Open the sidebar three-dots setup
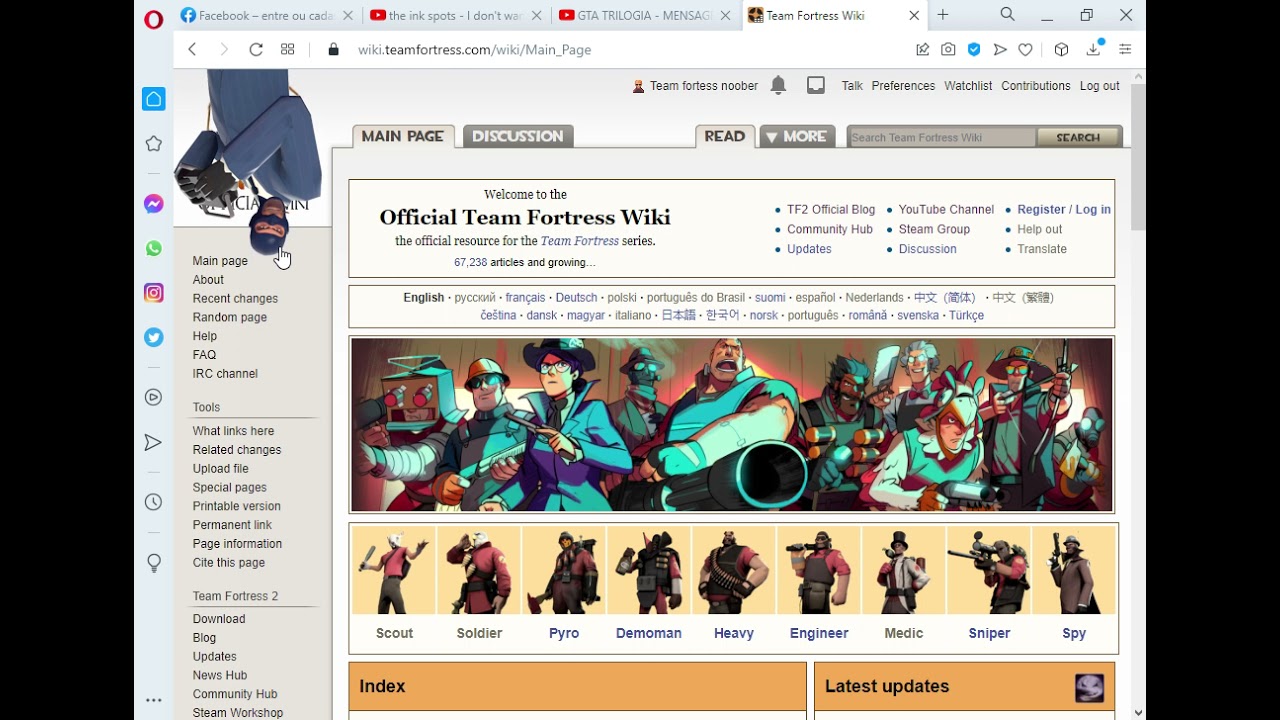 (153, 701)
